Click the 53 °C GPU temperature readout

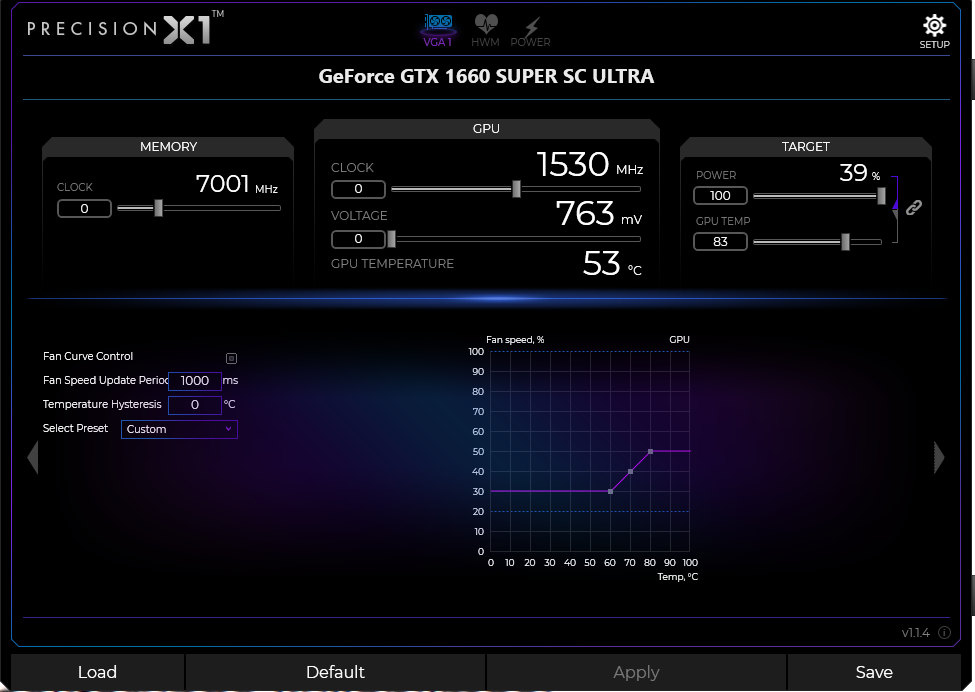(x=612, y=264)
